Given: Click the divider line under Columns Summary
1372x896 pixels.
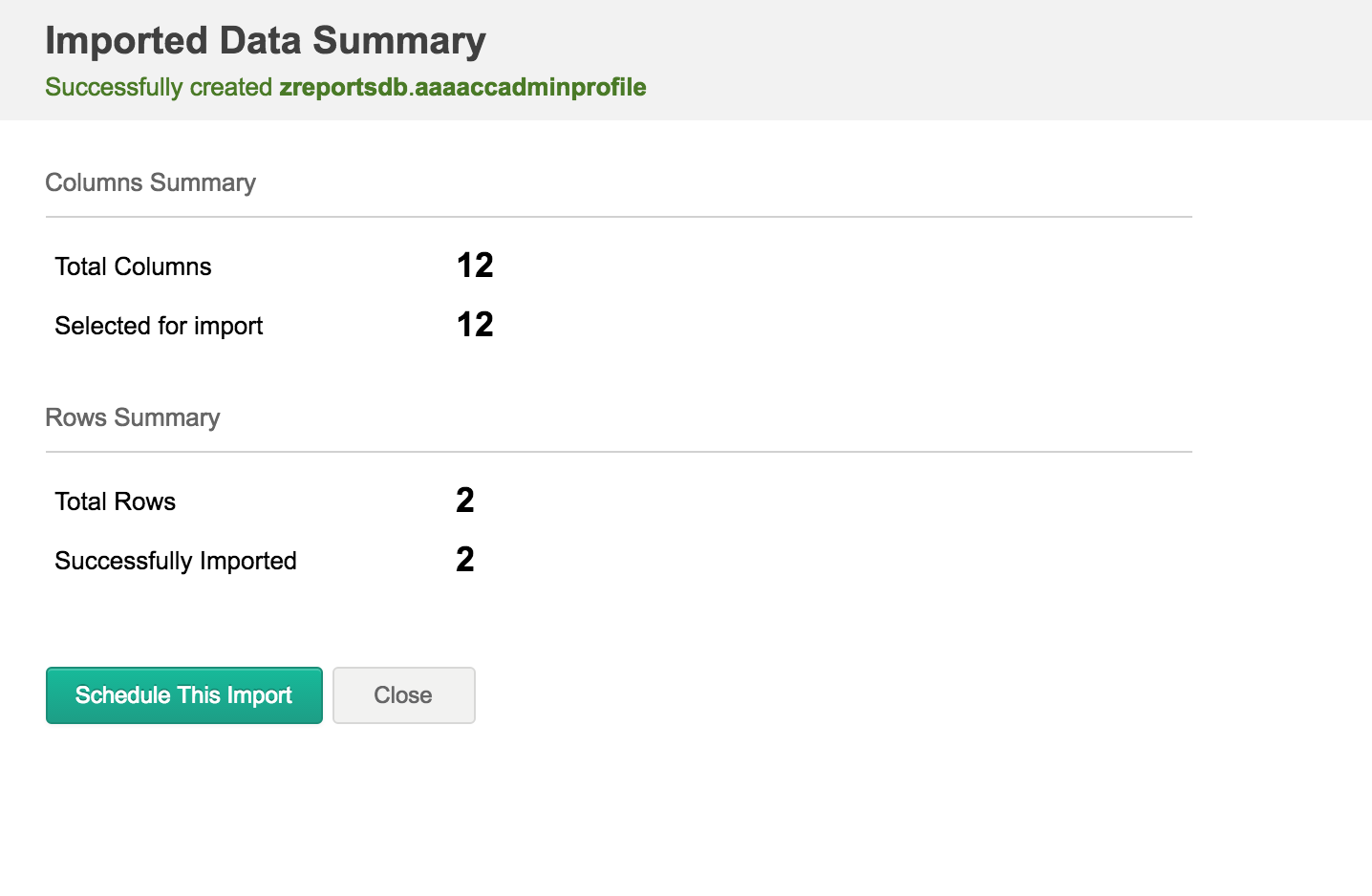Looking at the screenshot, I should [618, 217].
